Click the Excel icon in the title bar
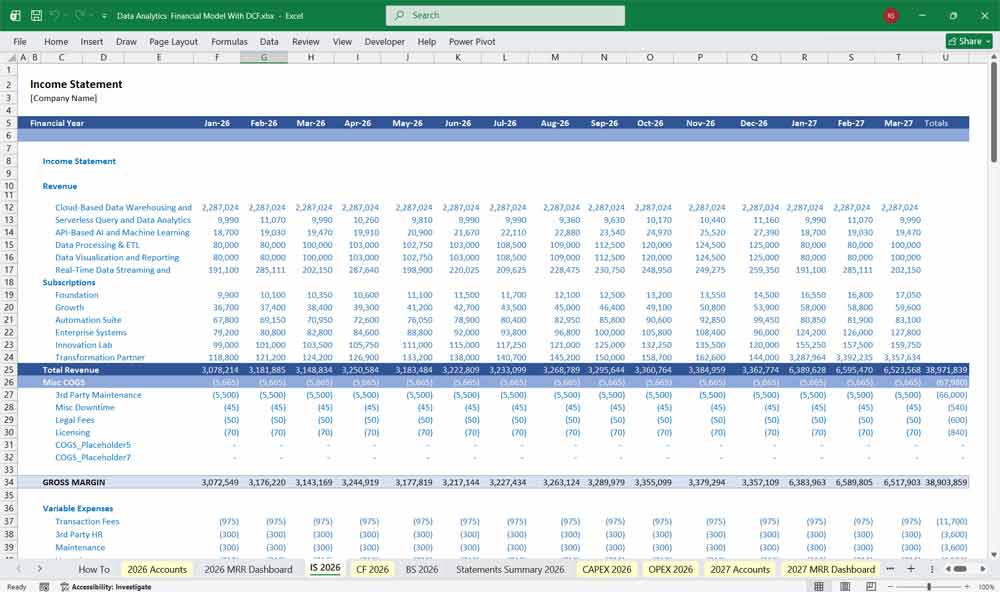The width and height of the screenshot is (1000, 592). click(14, 15)
